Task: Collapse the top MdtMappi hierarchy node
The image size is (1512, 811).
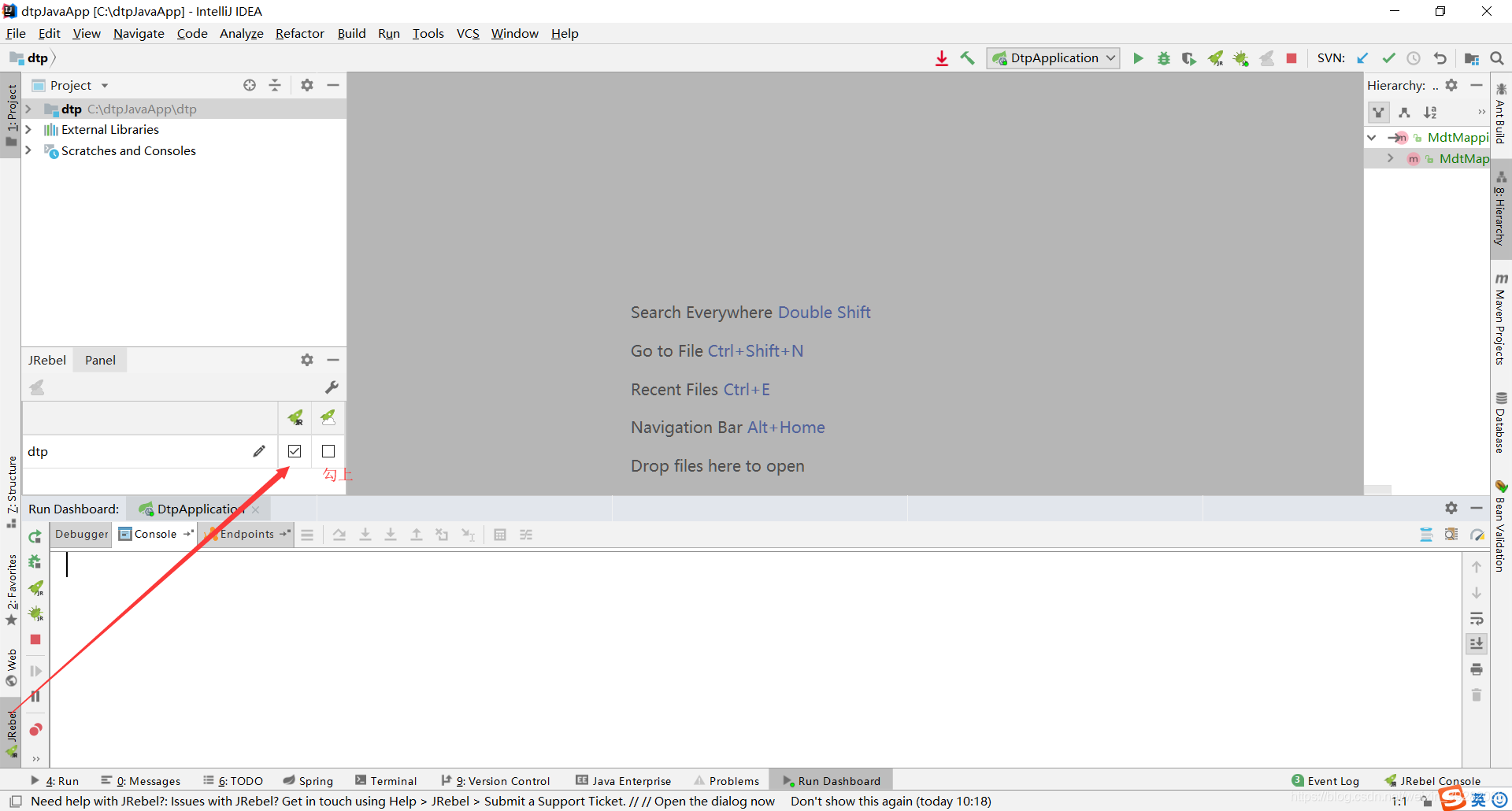Action: click(1372, 137)
